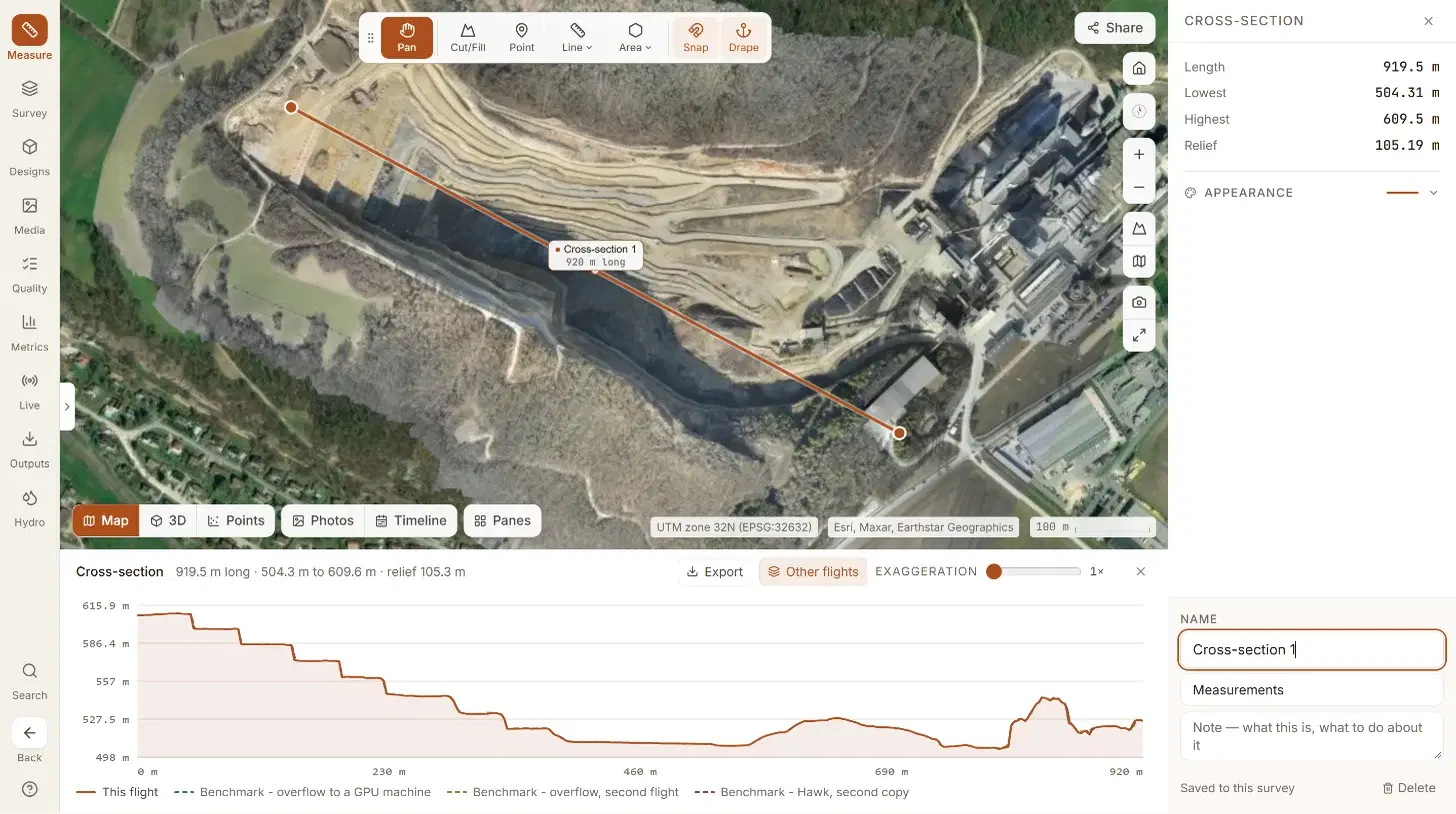Screen dimensions: 1456x814
Task: Open the Timeline tab
Action: (411, 521)
